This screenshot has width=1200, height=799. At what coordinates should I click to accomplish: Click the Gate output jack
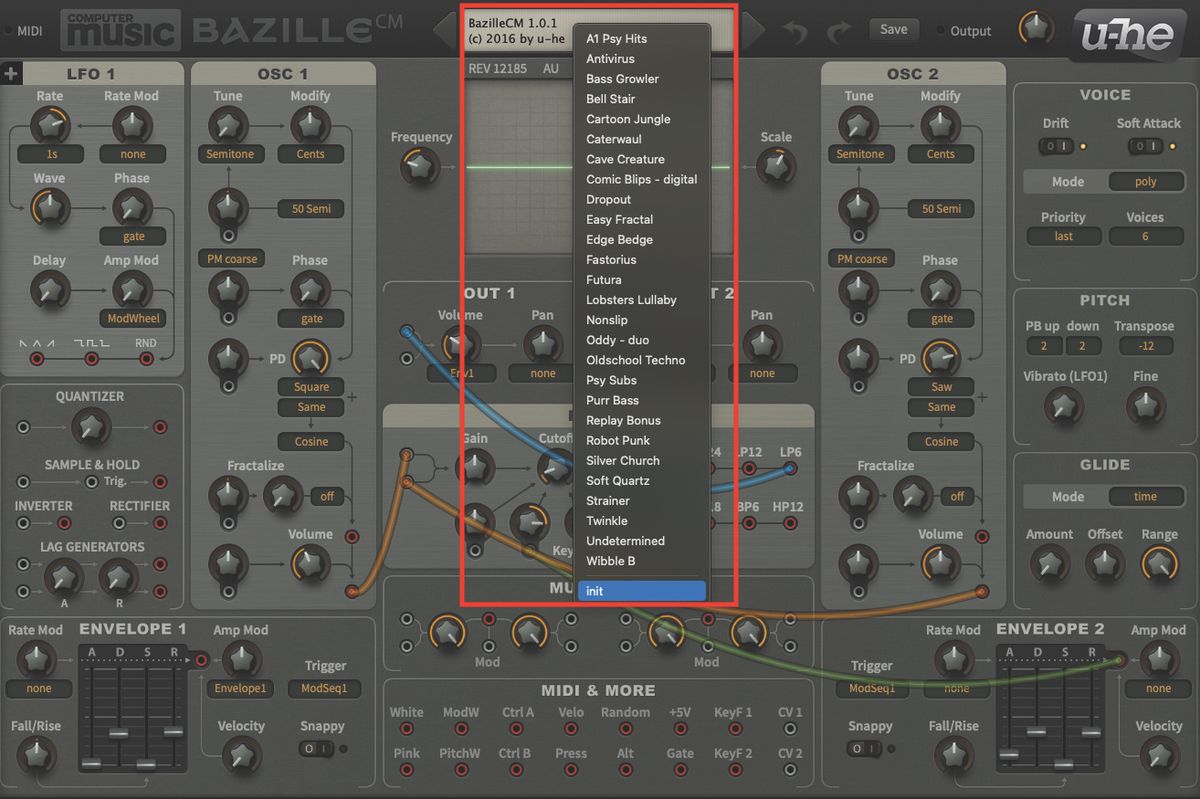click(x=680, y=770)
